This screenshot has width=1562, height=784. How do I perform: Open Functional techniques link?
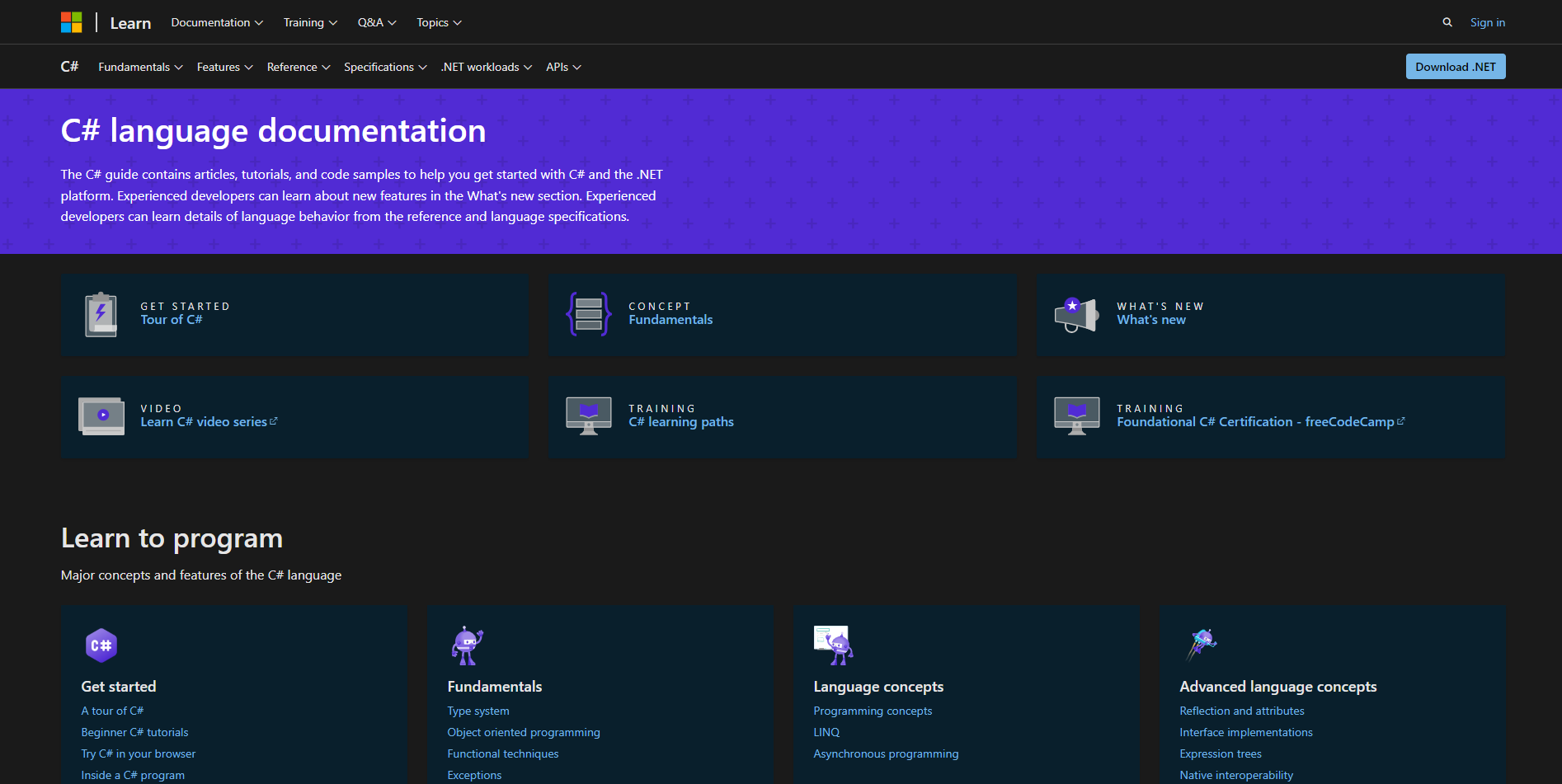click(503, 753)
